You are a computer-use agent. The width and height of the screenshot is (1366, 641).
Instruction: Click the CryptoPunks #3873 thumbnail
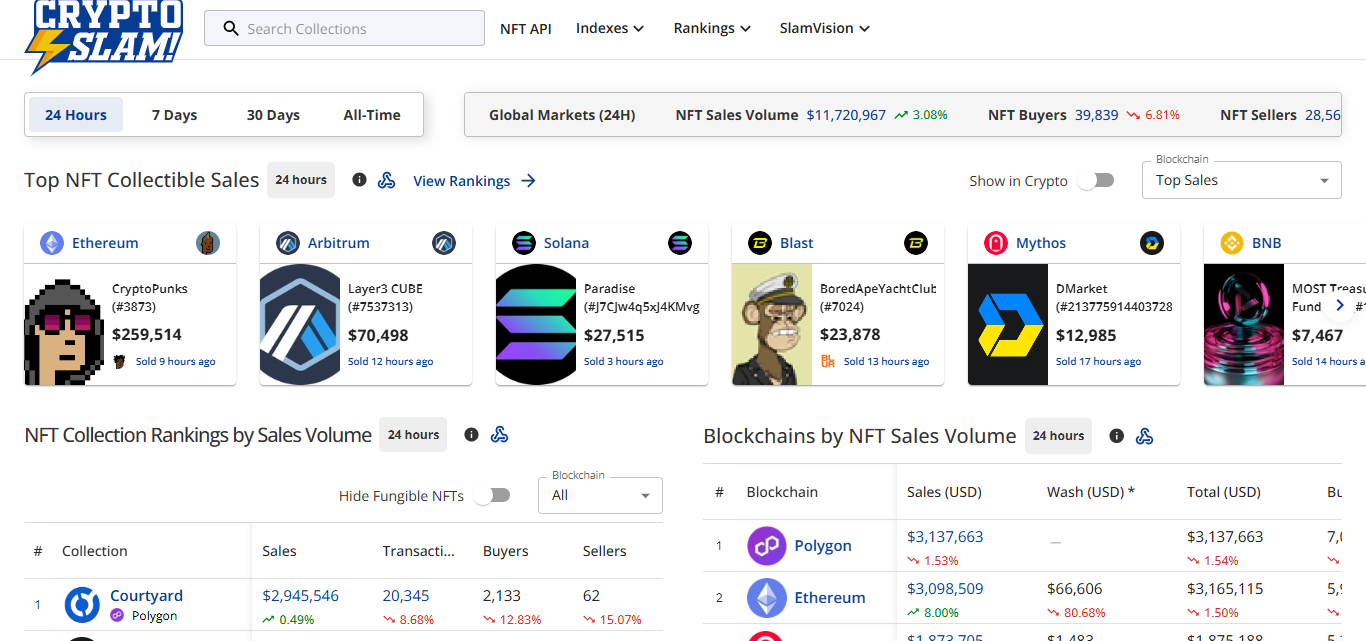pyautogui.click(x=65, y=325)
